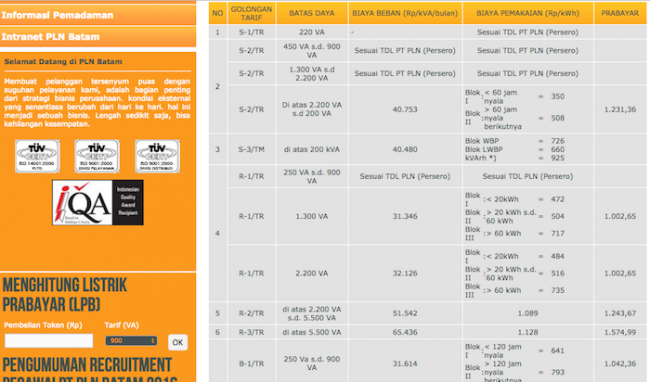This screenshot has width=650, height=382.
Task: Select the Di atas 2.200 VA s.d 200 VA cell
Action: tap(312, 109)
